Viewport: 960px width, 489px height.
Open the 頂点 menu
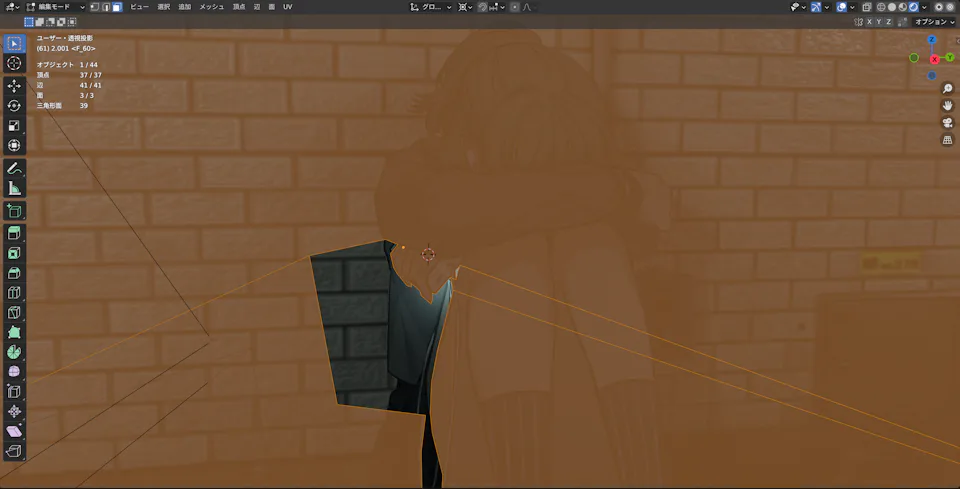[x=239, y=7]
